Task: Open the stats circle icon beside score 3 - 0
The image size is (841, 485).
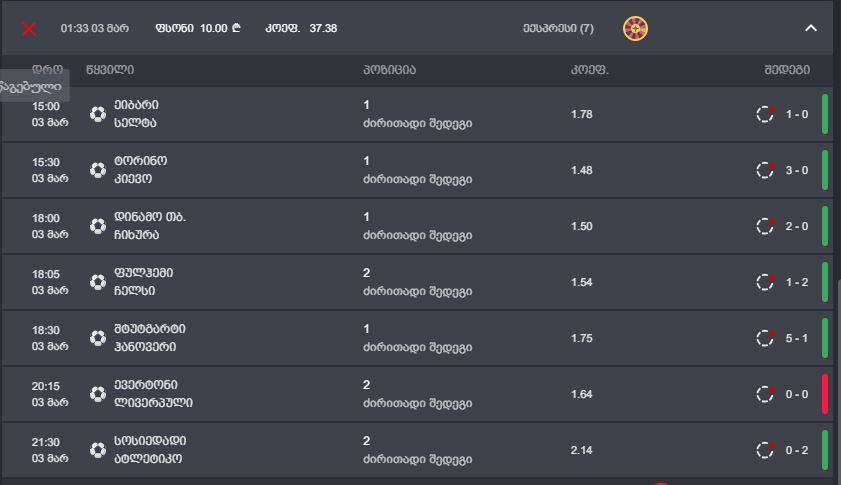Action: click(765, 170)
